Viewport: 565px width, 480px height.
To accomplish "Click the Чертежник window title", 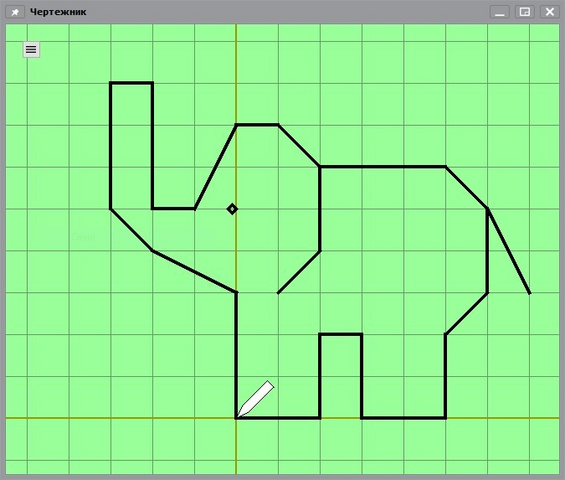I will point(58,12).
